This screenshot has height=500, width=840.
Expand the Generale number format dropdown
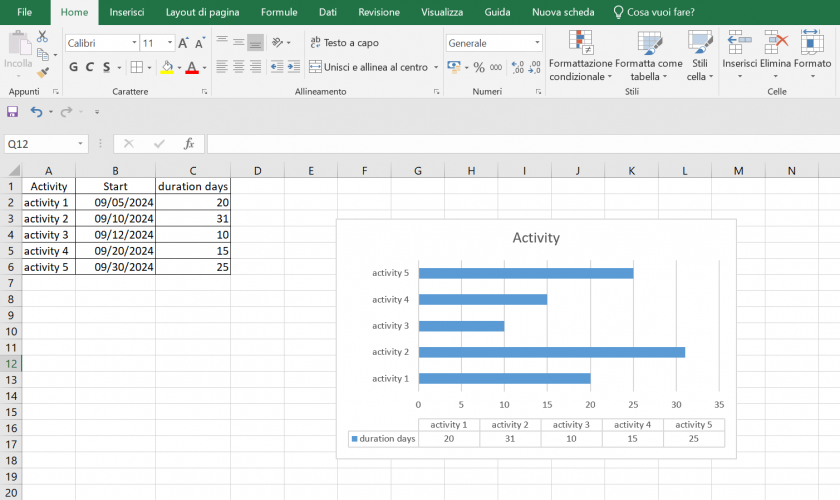point(537,43)
